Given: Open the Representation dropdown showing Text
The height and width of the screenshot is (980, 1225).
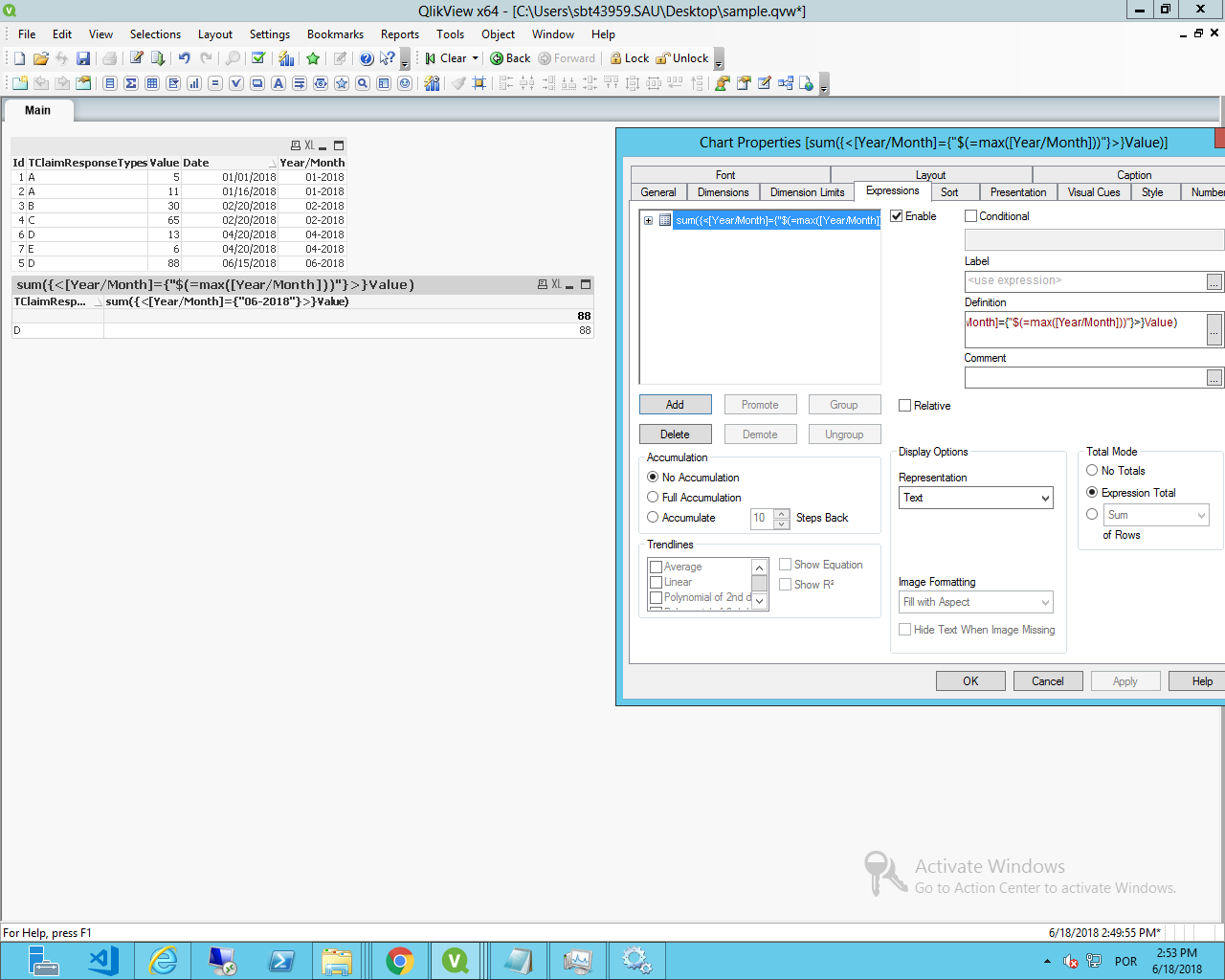Looking at the screenshot, I should [x=976, y=498].
